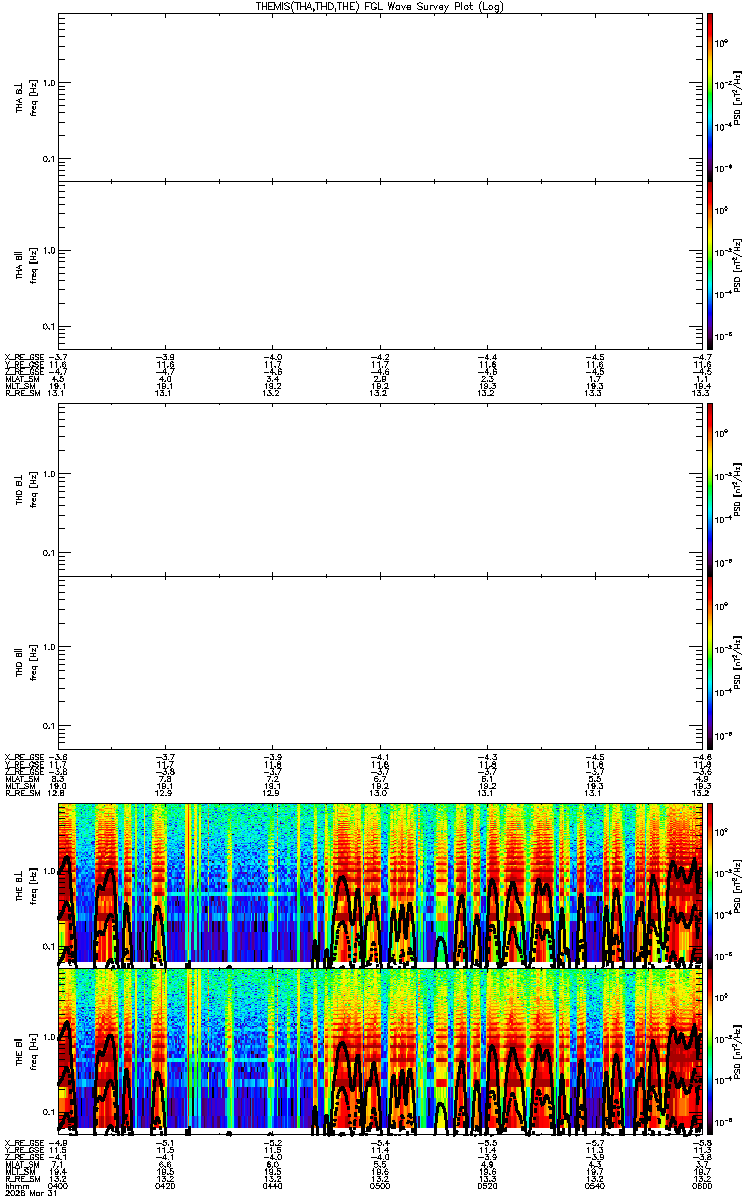Click the PSD color bar beside THA B-parallel panel
Viewport: 750px width, 1200px height.
pos(709,265)
